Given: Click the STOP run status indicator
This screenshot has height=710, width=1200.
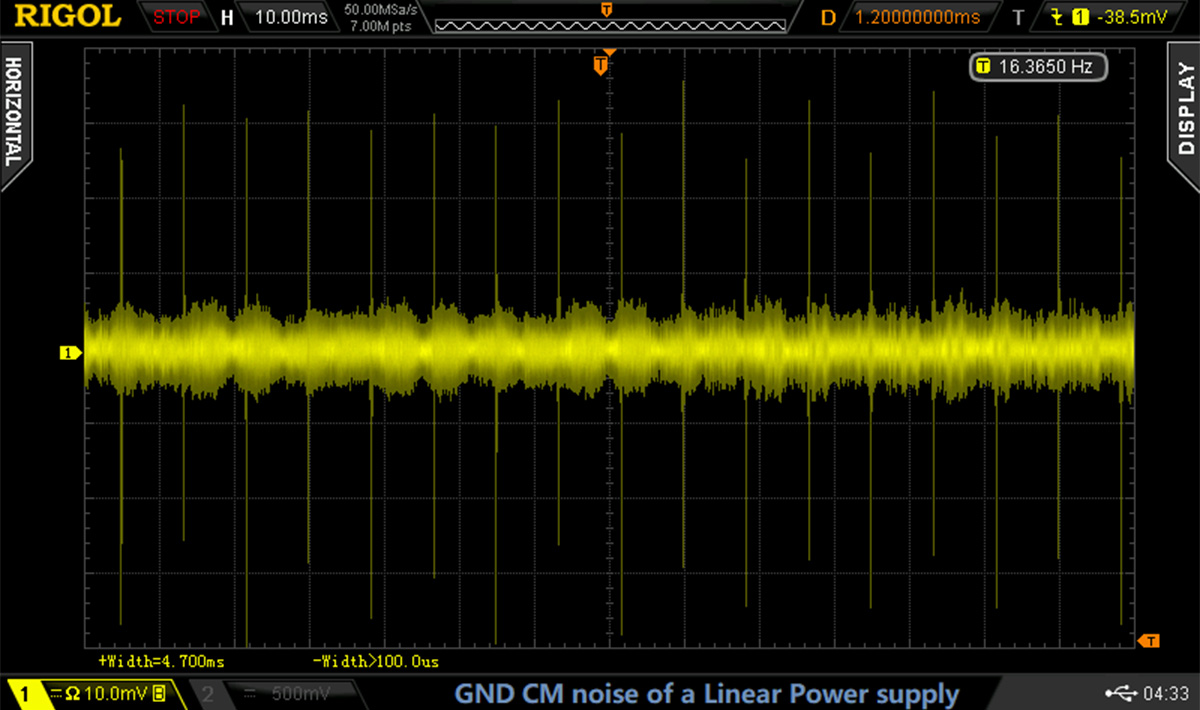Looking at the screenshot, I should pos(176,17).
